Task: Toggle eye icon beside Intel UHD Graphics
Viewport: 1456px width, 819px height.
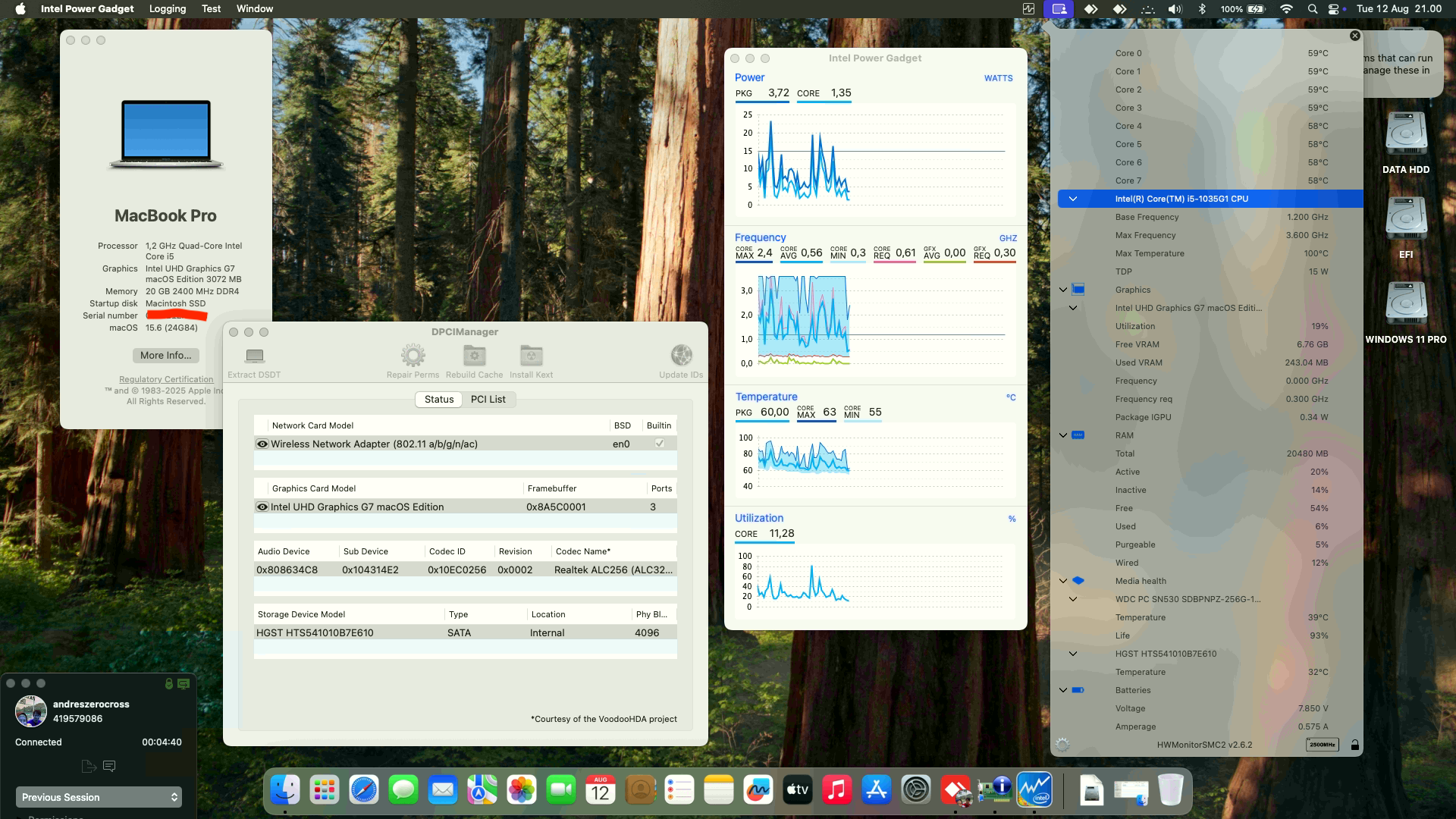Action: coord(262,507)
